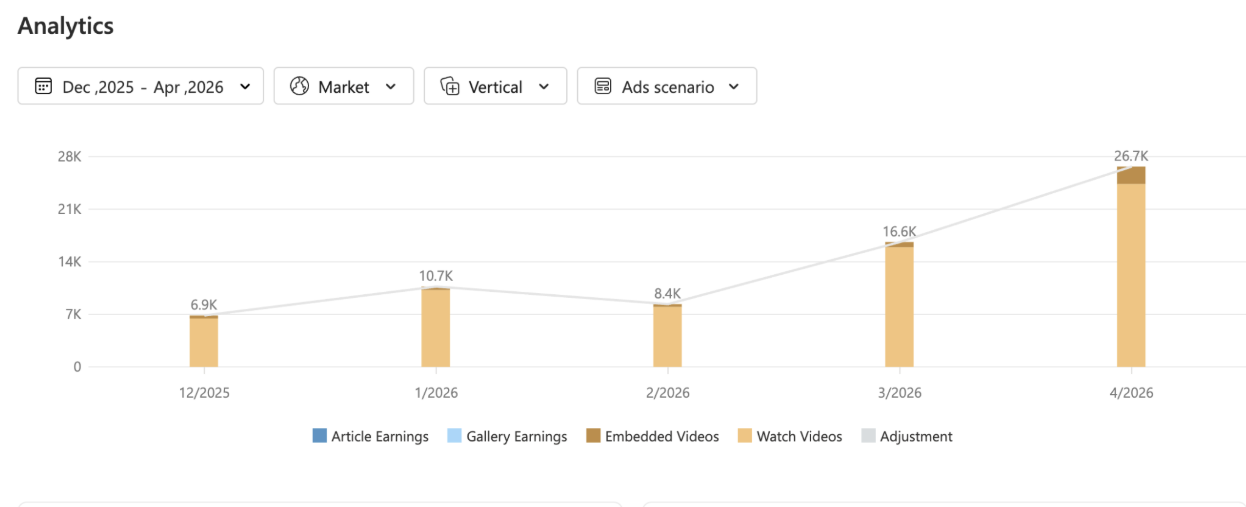Select the 4/2026 bar in chart
The width and height of the screenshot is (1246, 507).
pyautogui.click(x=1131, y=267)
